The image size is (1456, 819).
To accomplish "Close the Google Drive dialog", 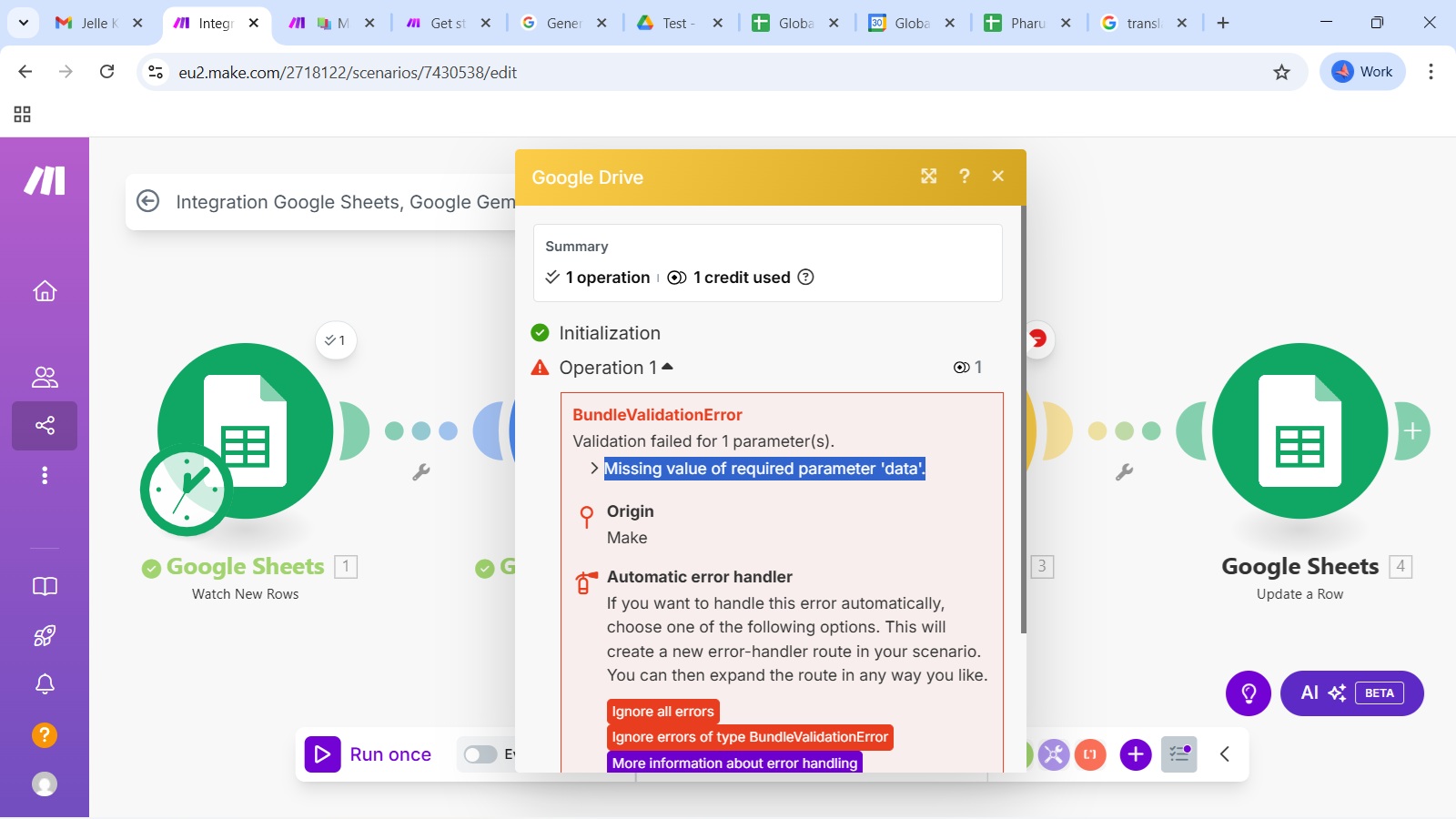I will (x=998, y=177).
